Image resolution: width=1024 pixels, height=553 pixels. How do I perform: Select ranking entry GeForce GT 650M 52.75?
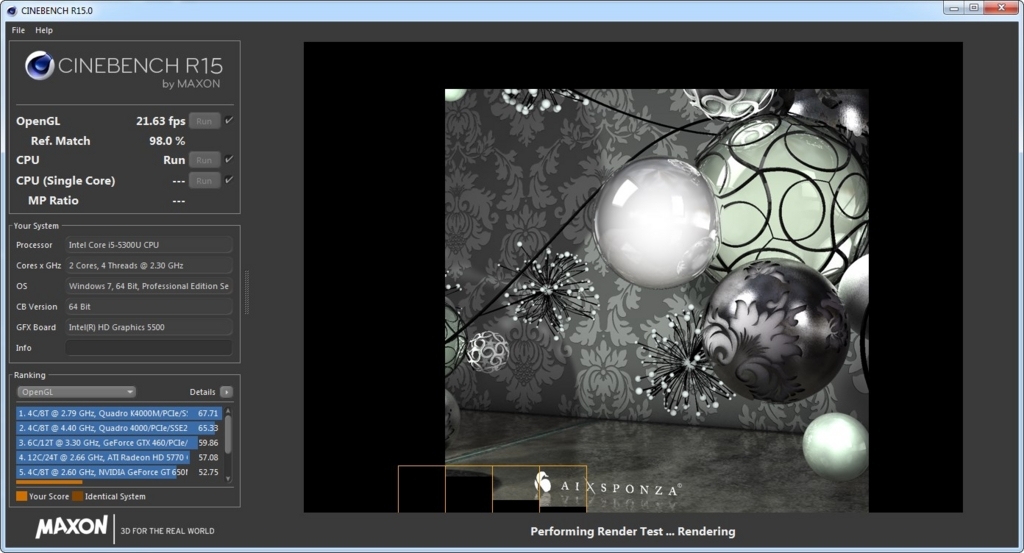click(x=119, y=472)
